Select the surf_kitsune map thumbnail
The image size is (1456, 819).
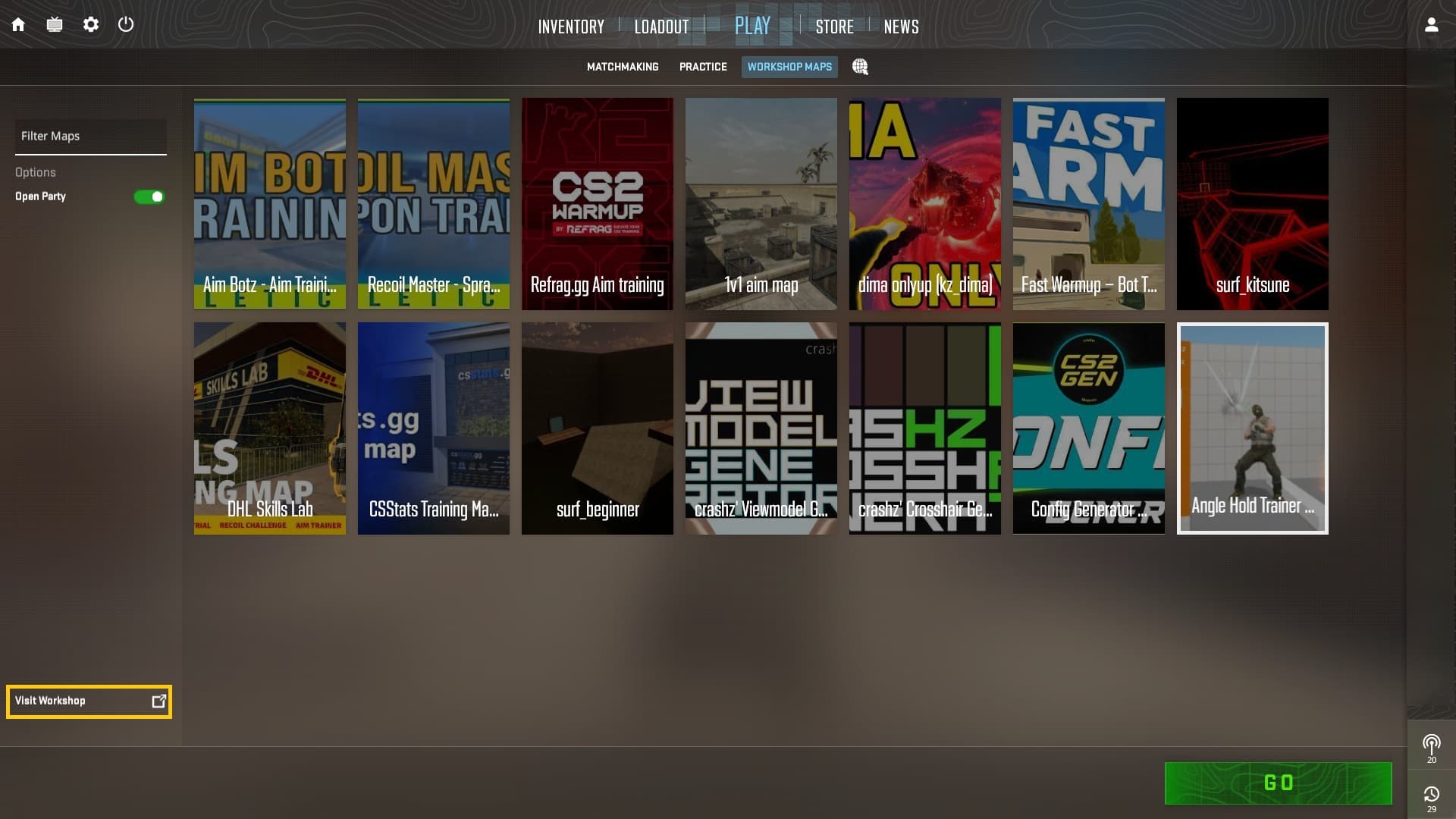1252,203
